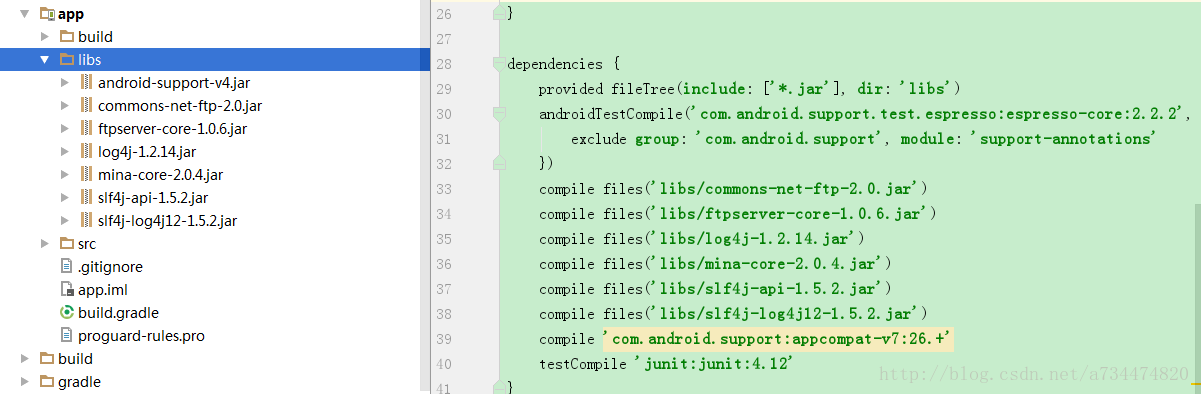
Task: Expand the src folder
Action: [x=45, y=244]
